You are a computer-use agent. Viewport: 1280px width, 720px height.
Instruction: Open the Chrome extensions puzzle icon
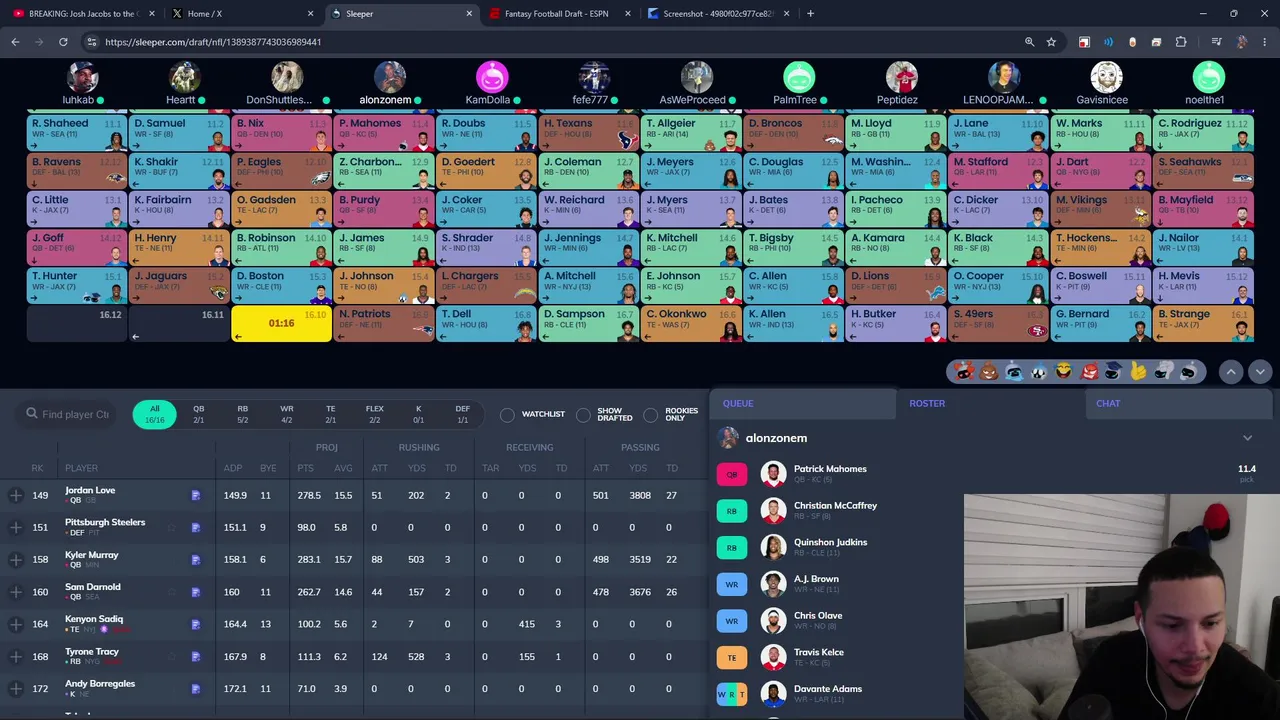pyautogui.click(x=1181, y=42)
